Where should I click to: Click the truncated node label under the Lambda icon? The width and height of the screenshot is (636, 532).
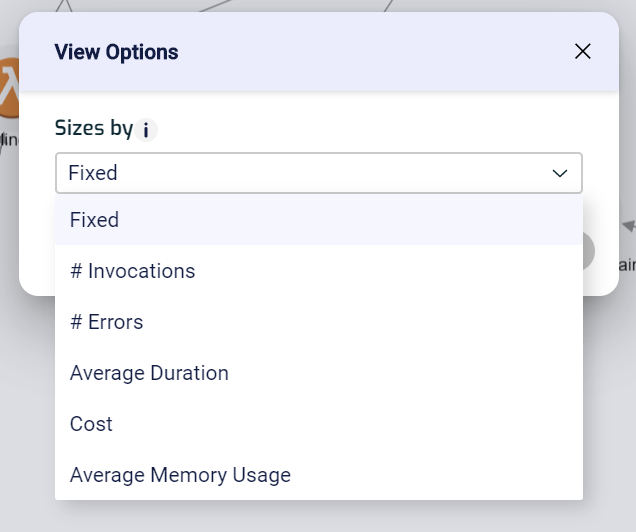[x=9, y=140]
